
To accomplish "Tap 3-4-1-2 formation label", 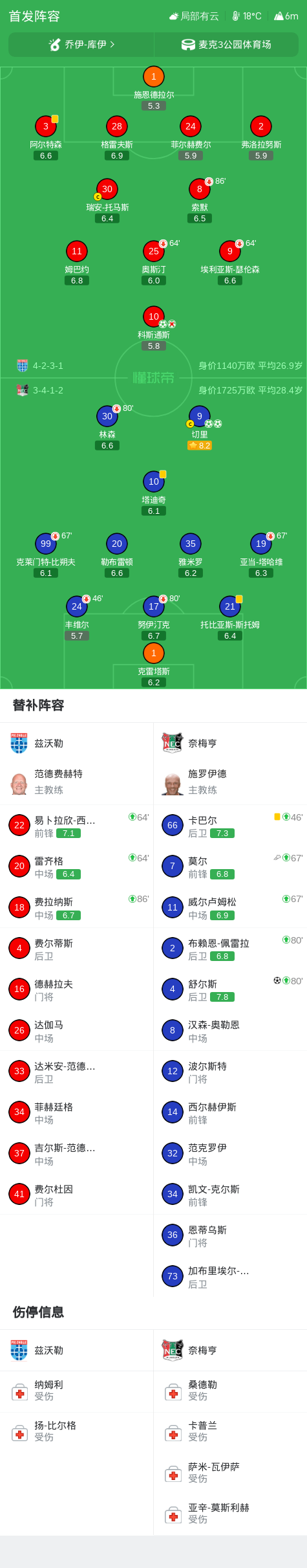I will click(48, 390).
